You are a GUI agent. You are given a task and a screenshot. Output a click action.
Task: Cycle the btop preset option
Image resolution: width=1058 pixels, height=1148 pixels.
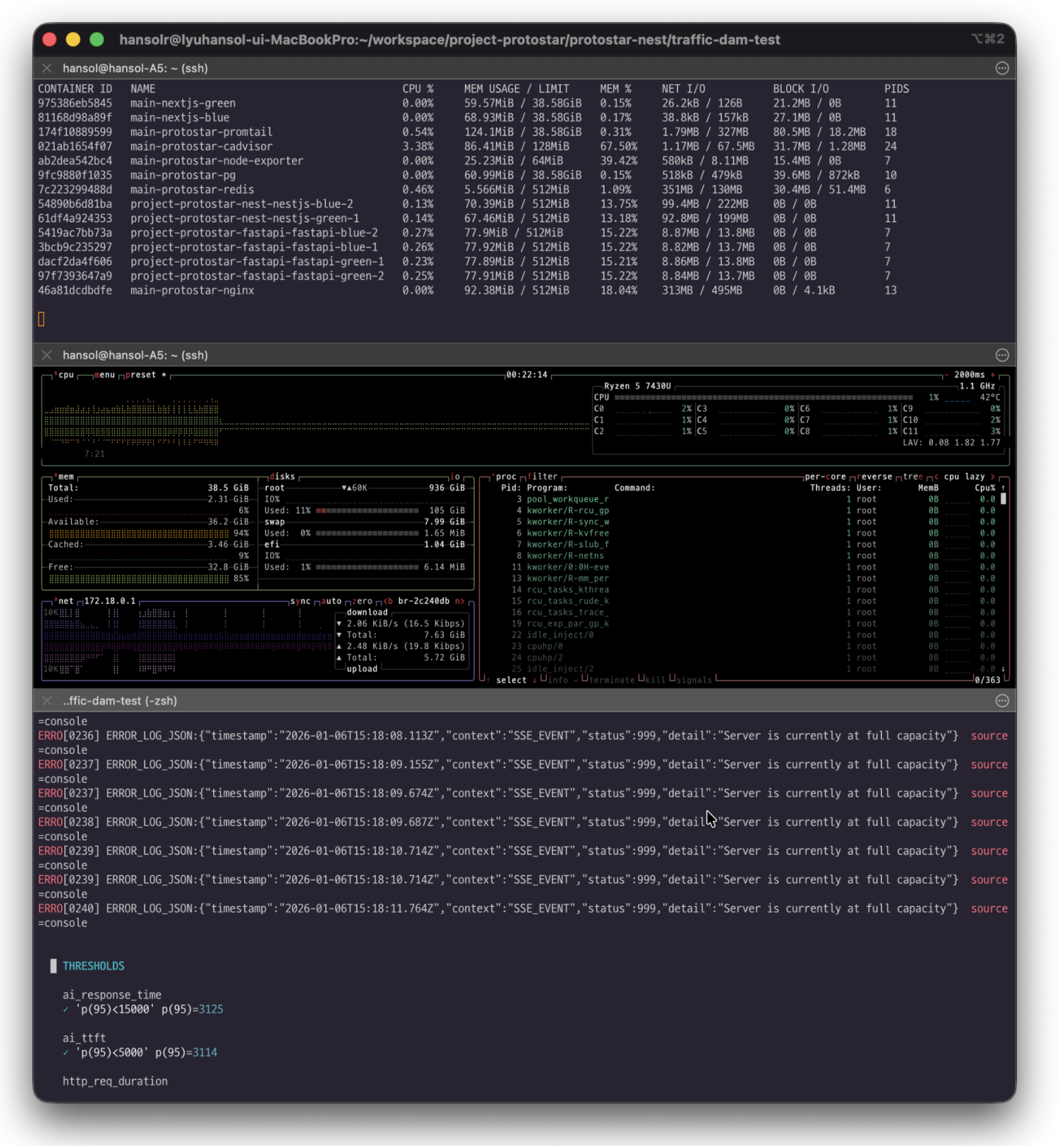[141, 375]
